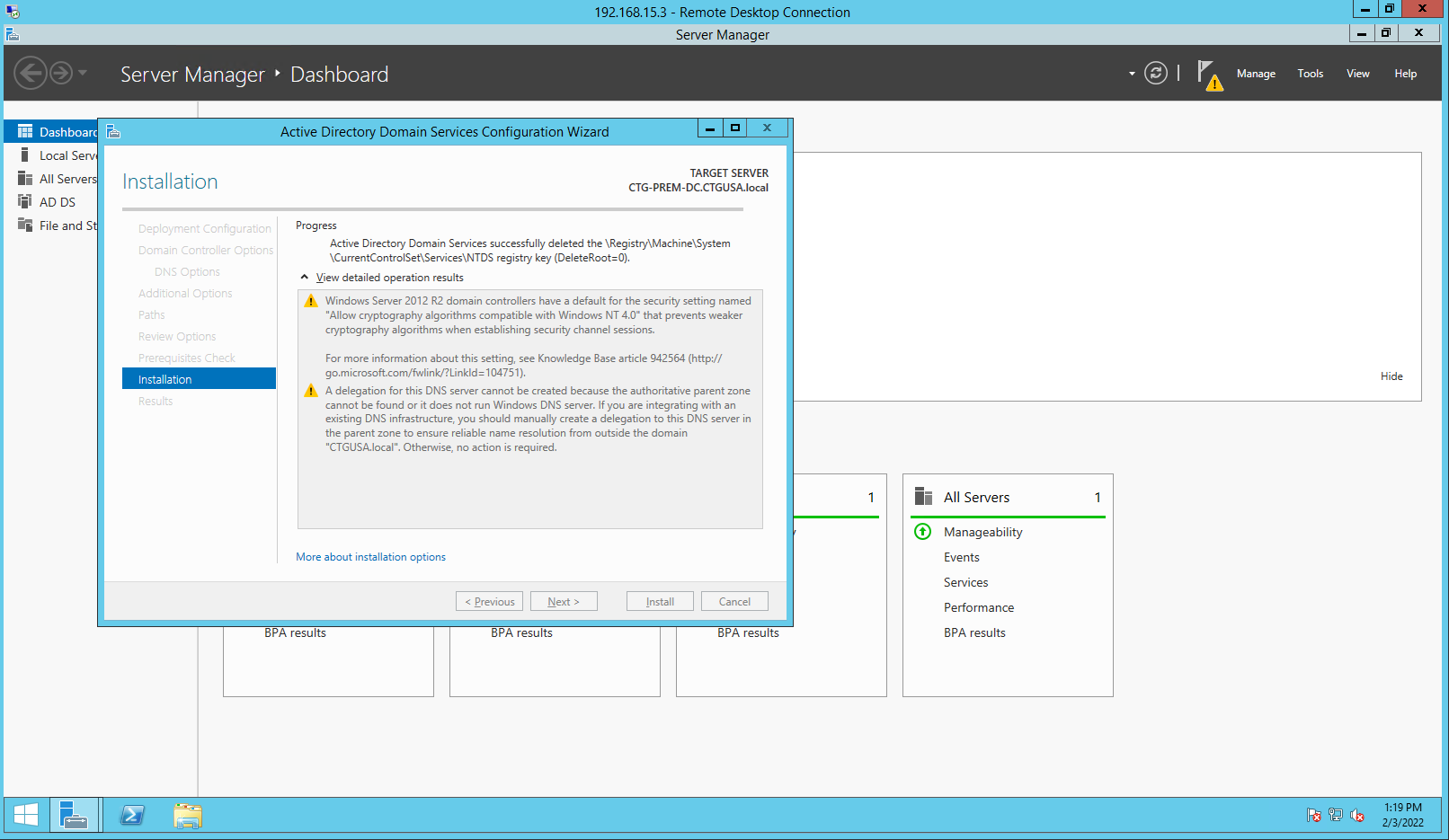Open dropdown arrow beside the refresh icon
1449x840 pixels.
pos(1132,74)
